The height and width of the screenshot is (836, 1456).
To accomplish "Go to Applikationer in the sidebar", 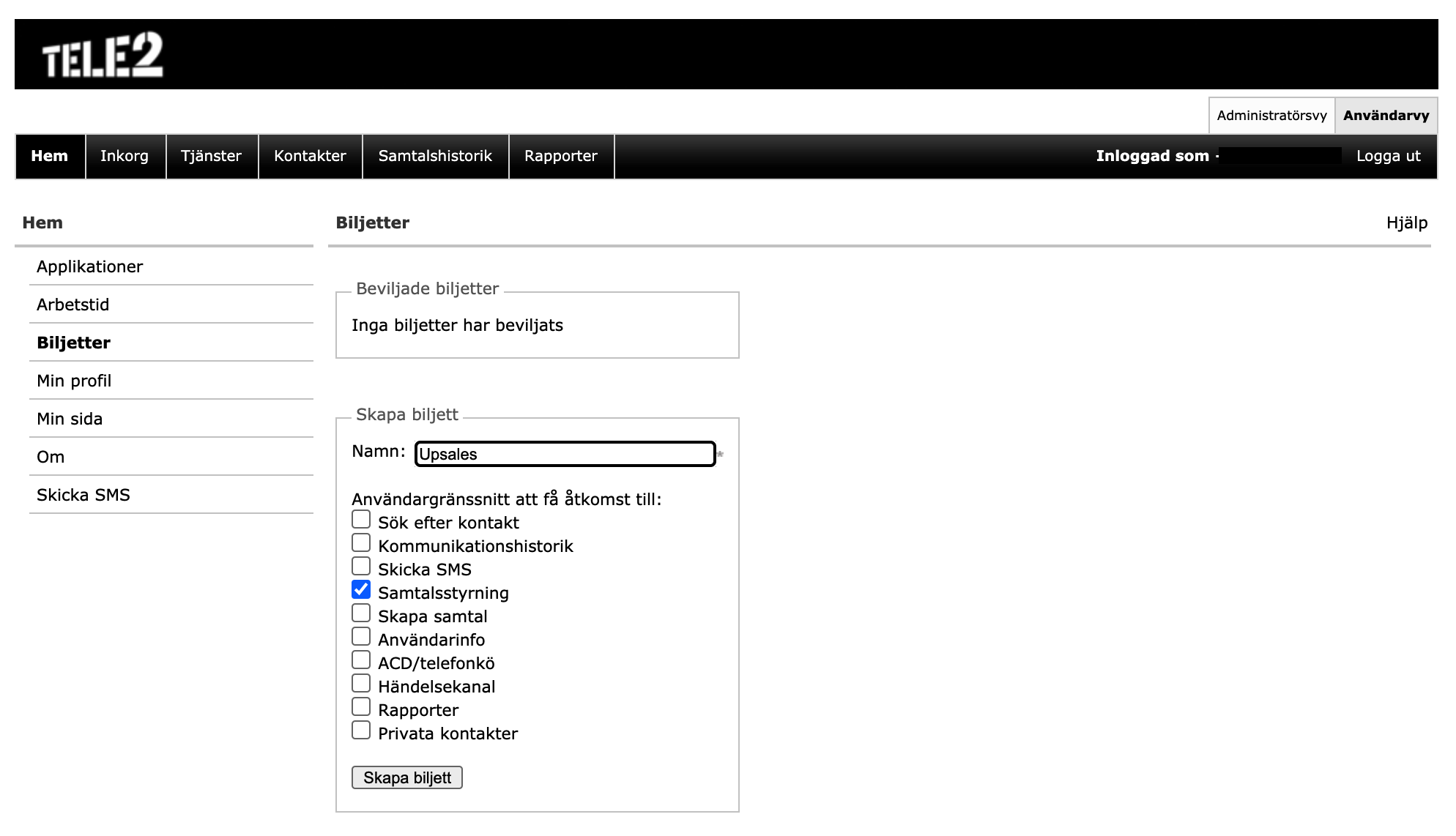I will tap(171, 266).
